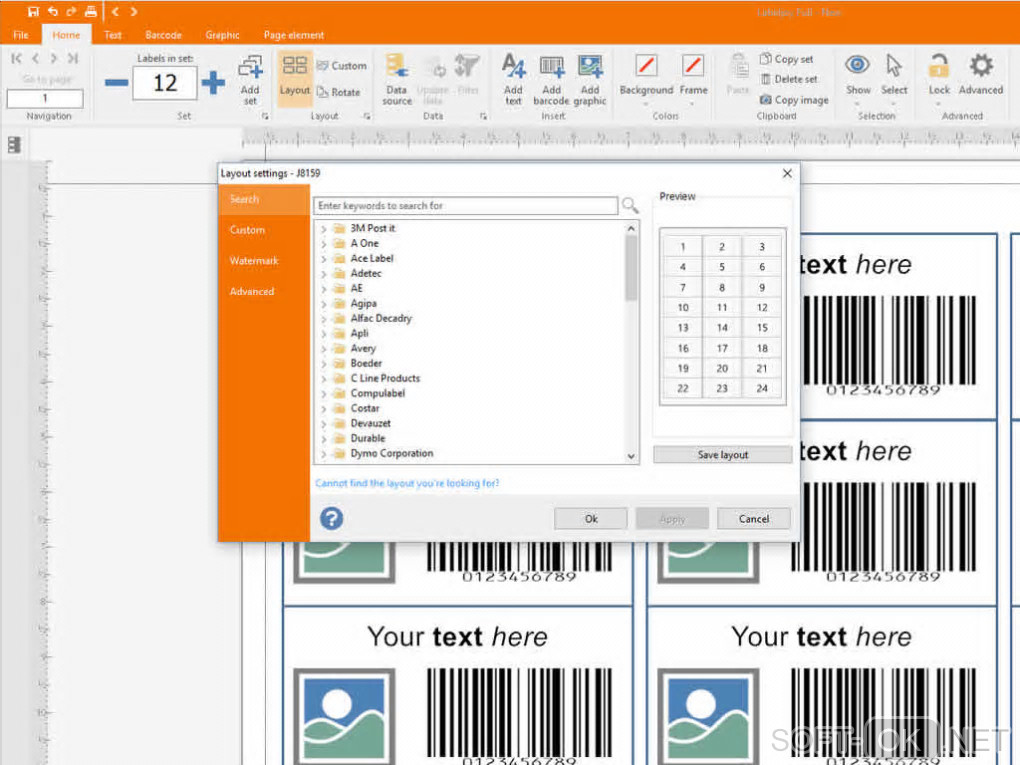The image size is (1020, 765).
Task: Expand the Avery folder in tree
Action: (x=324, y=349)
